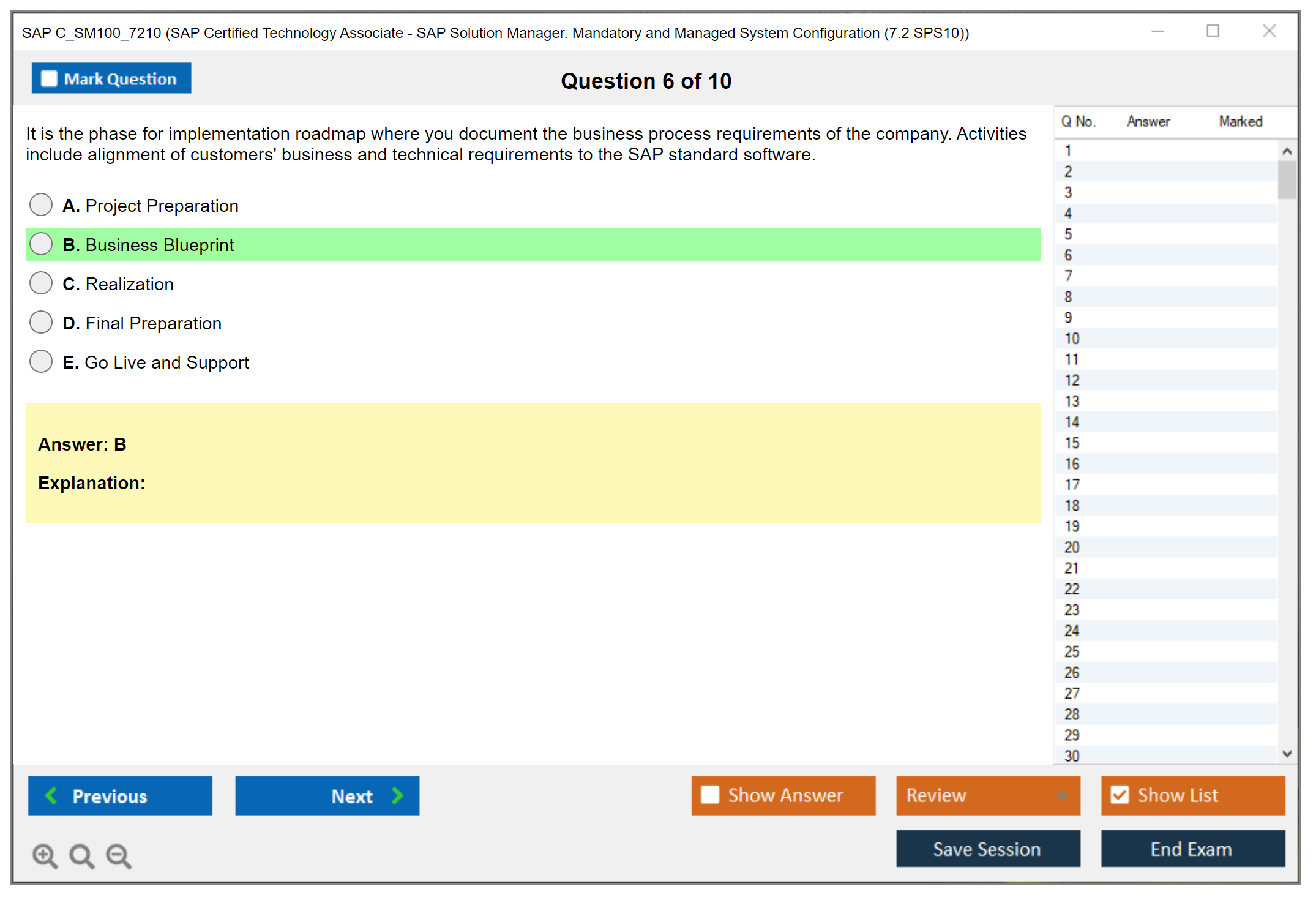Click the green right arrow on Next
The image size is (1316, 900).
(x=397, y=795)
